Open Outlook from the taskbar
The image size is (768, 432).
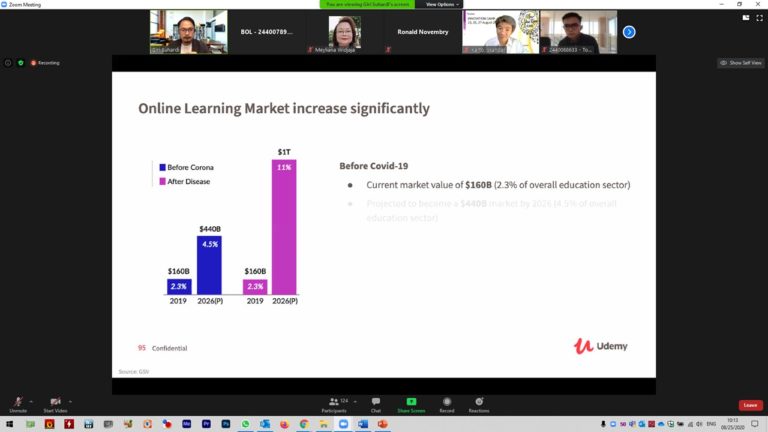click(x=265, y=424)
